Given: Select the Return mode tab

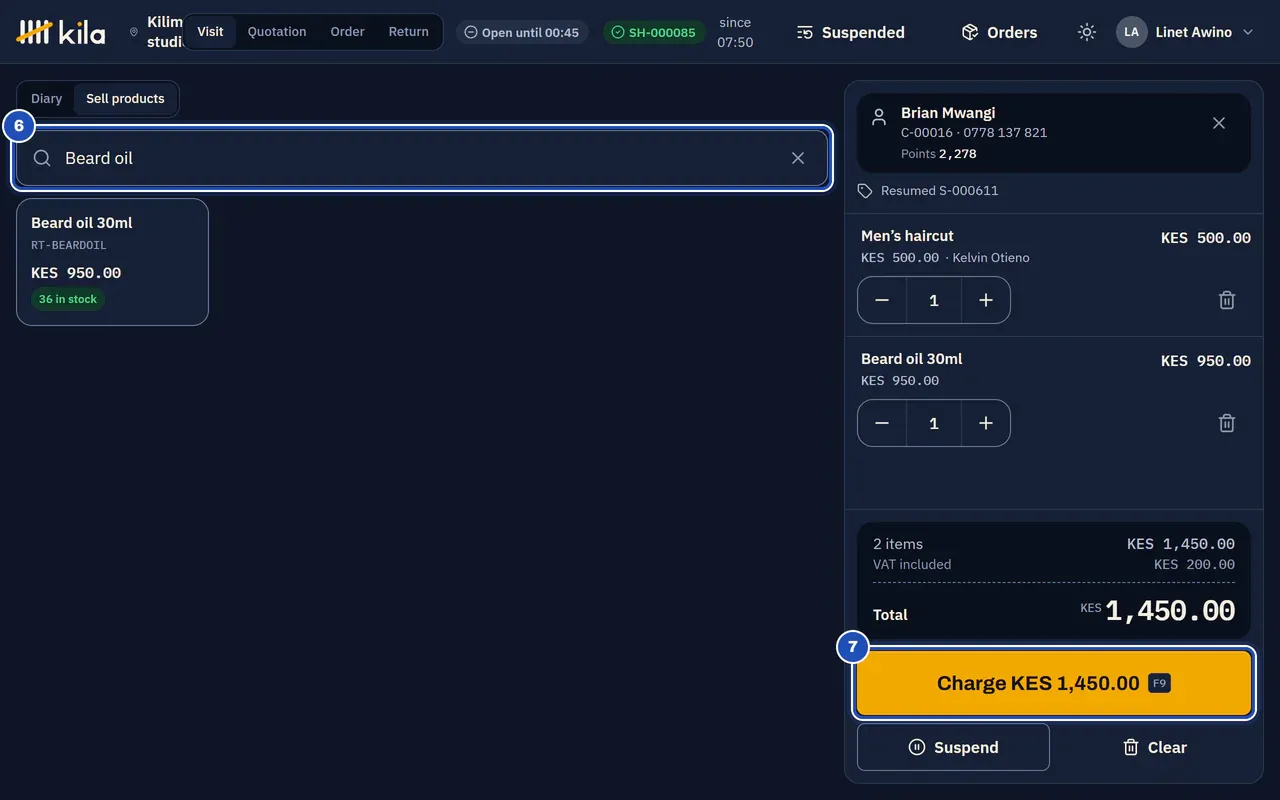Looking at the screenshot, I should point(408,32).
